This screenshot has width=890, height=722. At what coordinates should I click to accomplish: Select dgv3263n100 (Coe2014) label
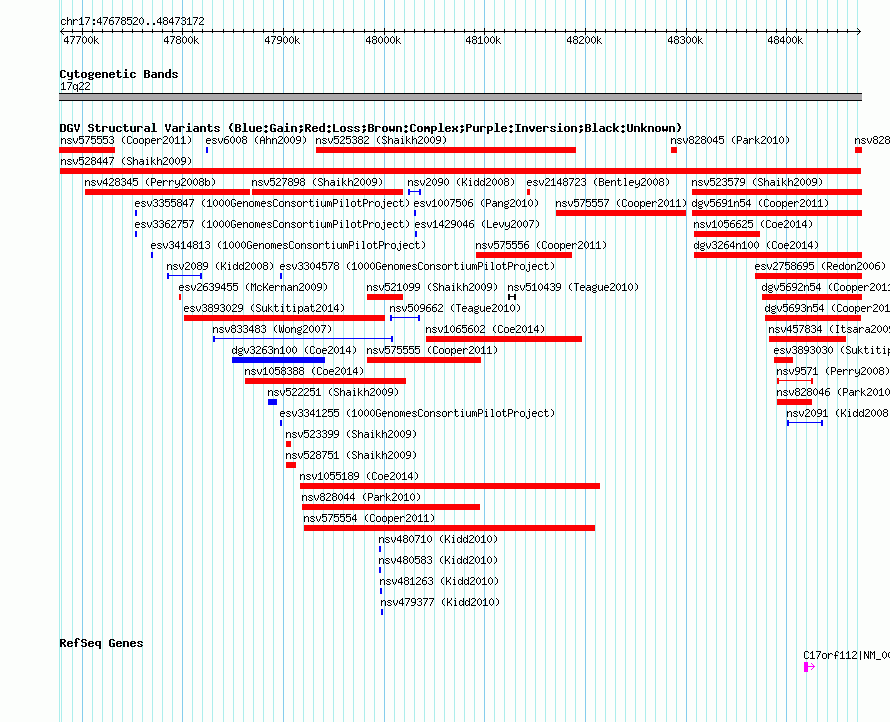[x=294, y=350]
